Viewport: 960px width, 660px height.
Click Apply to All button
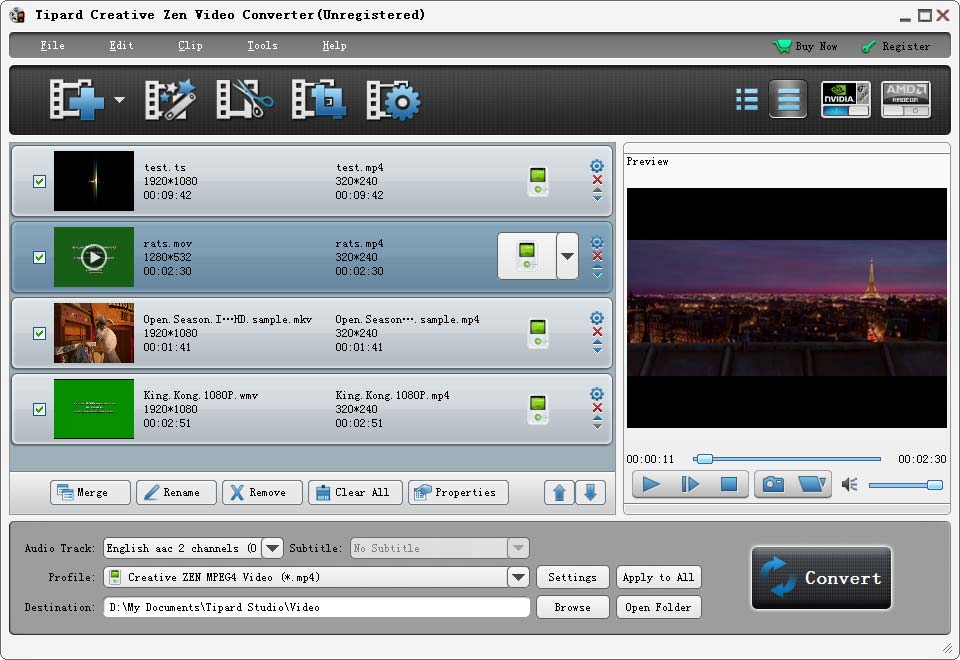point(659,577)
